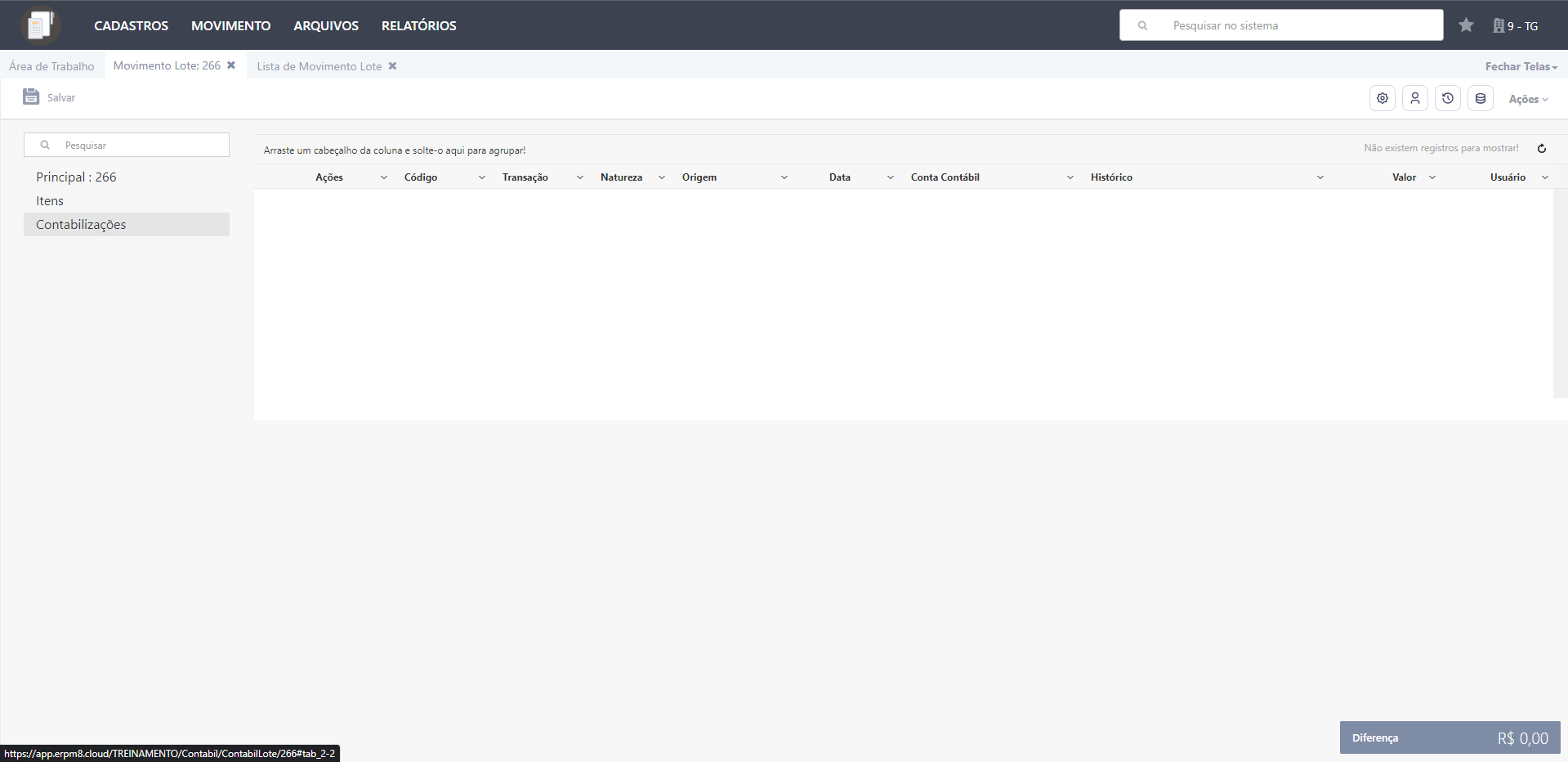Sort by the Data column header

[x=840, y=177]
